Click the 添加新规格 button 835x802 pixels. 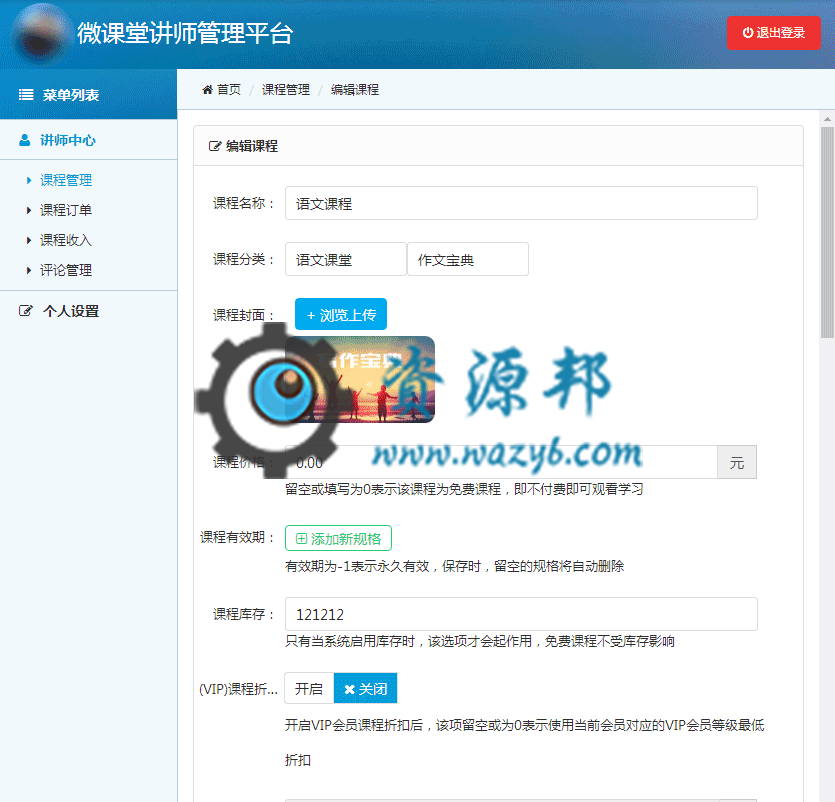(339, 538)
